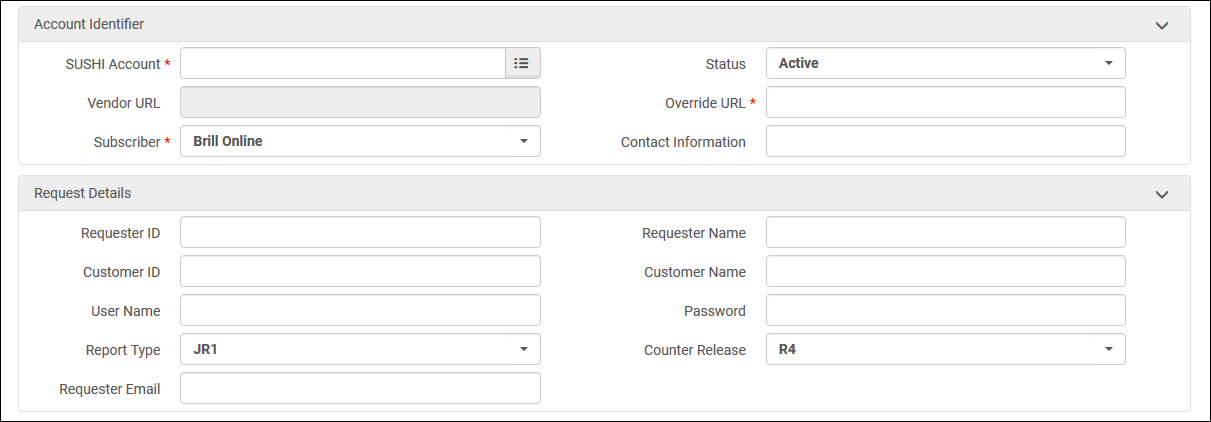The image size is (1211, 422).
Task: Open the SUSHI Account list picker icon
Action: [x=522, y=63]
